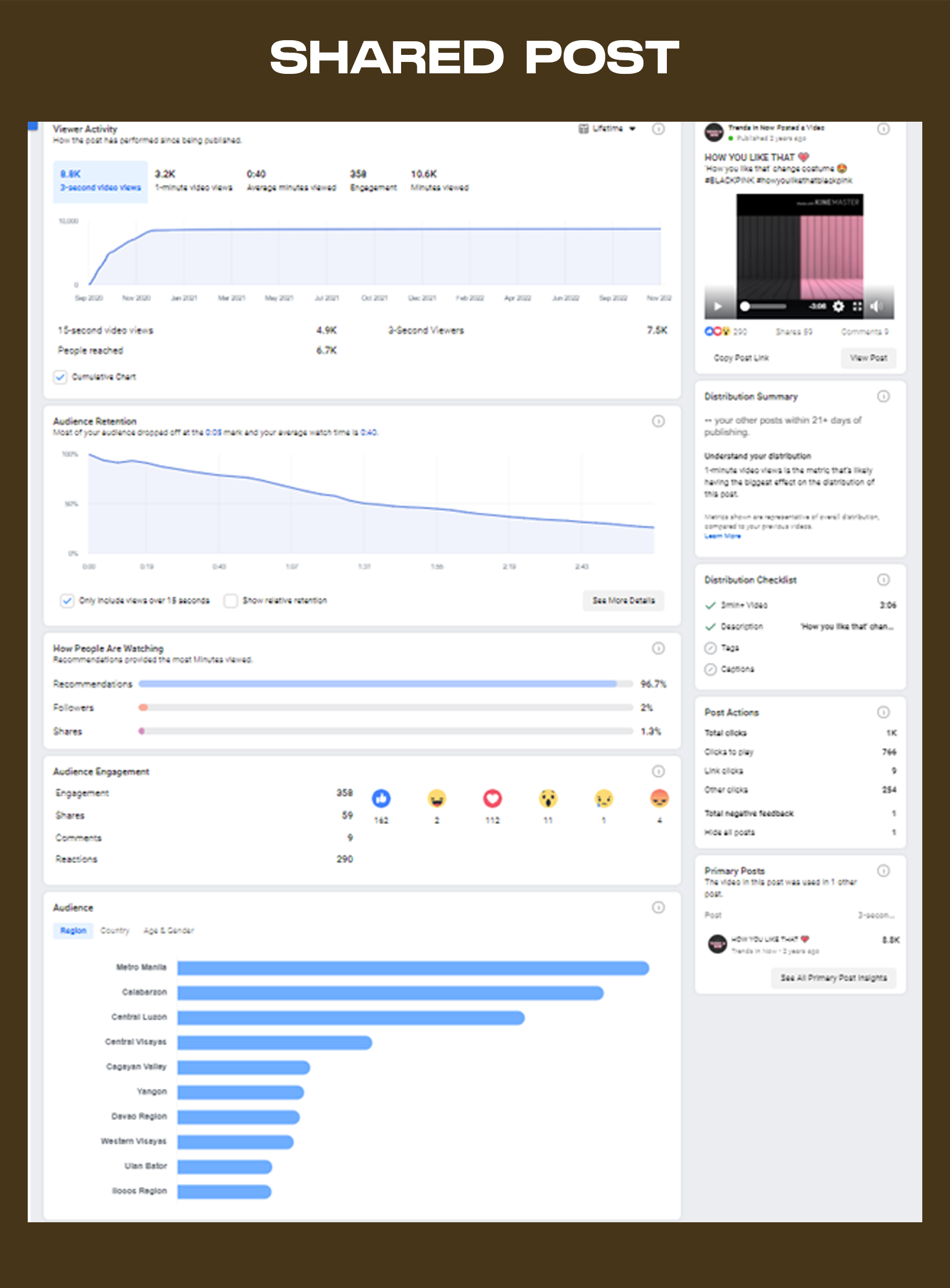This screenshot has height=1288, width=950.
Task: Click the Followers 2% bar
Action: pyautogui.click(x=386, y=707)
